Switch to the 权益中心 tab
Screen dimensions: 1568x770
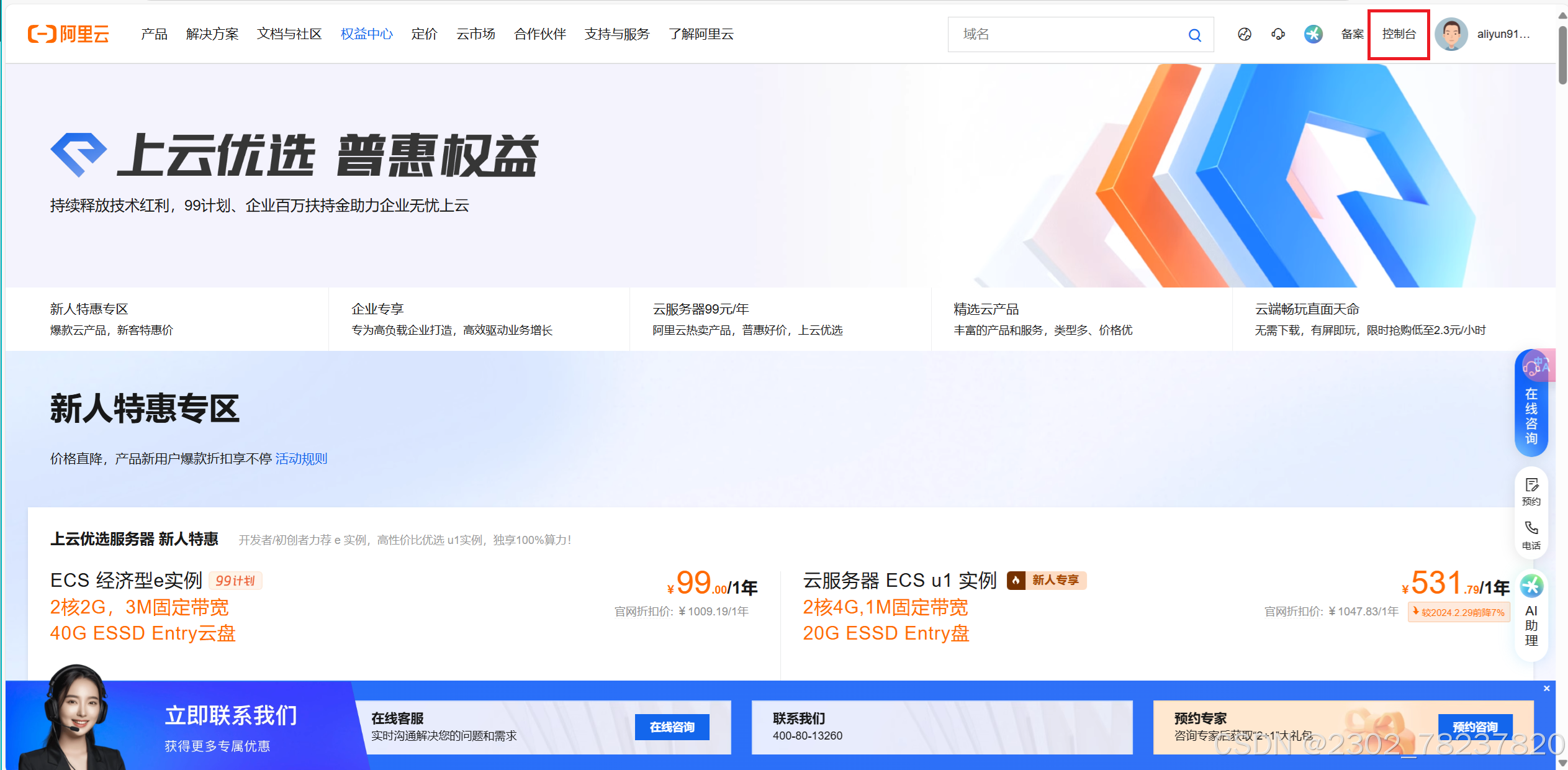pyautogui.click(x=366, y=34)
